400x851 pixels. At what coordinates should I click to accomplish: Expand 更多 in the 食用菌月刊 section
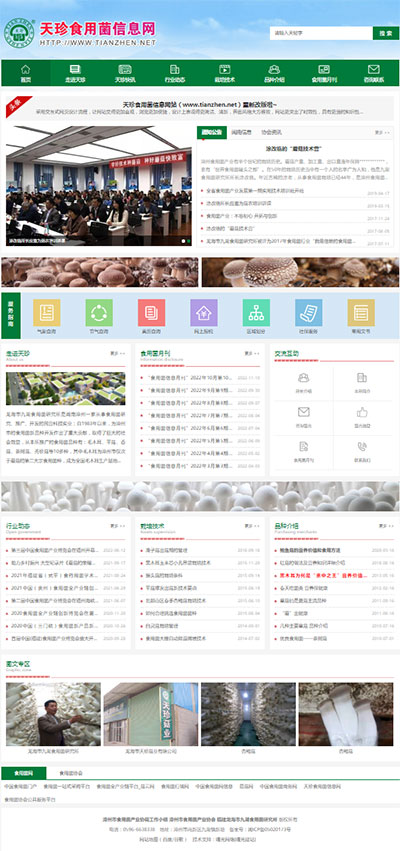pyautogui.click(x=252, y=353)
